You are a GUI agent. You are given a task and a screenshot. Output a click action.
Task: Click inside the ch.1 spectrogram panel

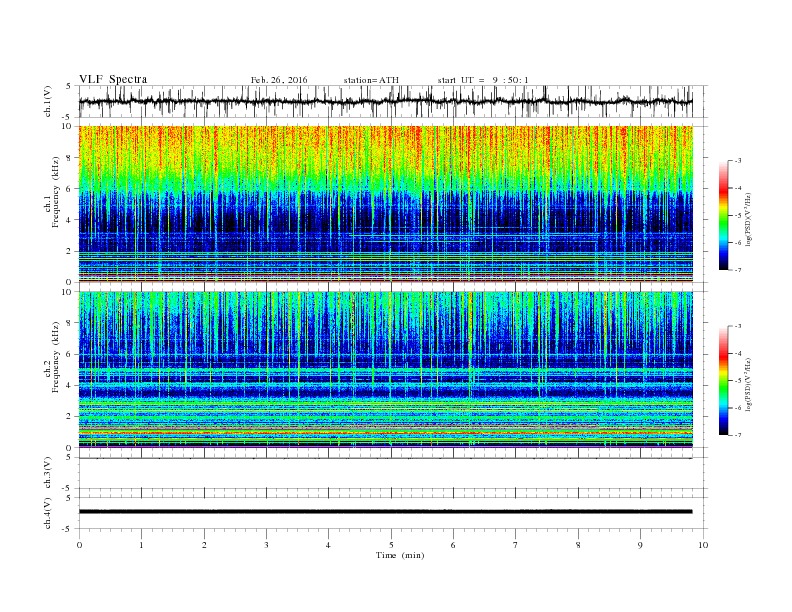click(385, 203)
